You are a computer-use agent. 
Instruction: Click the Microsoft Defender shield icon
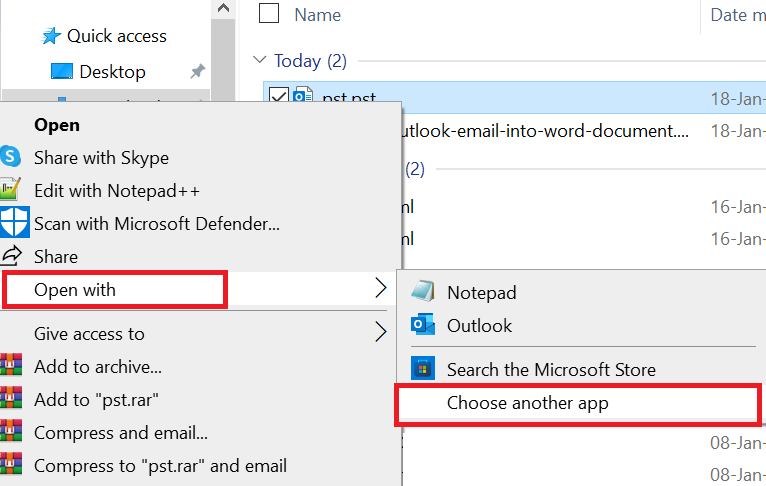click(x=14, y=222)
